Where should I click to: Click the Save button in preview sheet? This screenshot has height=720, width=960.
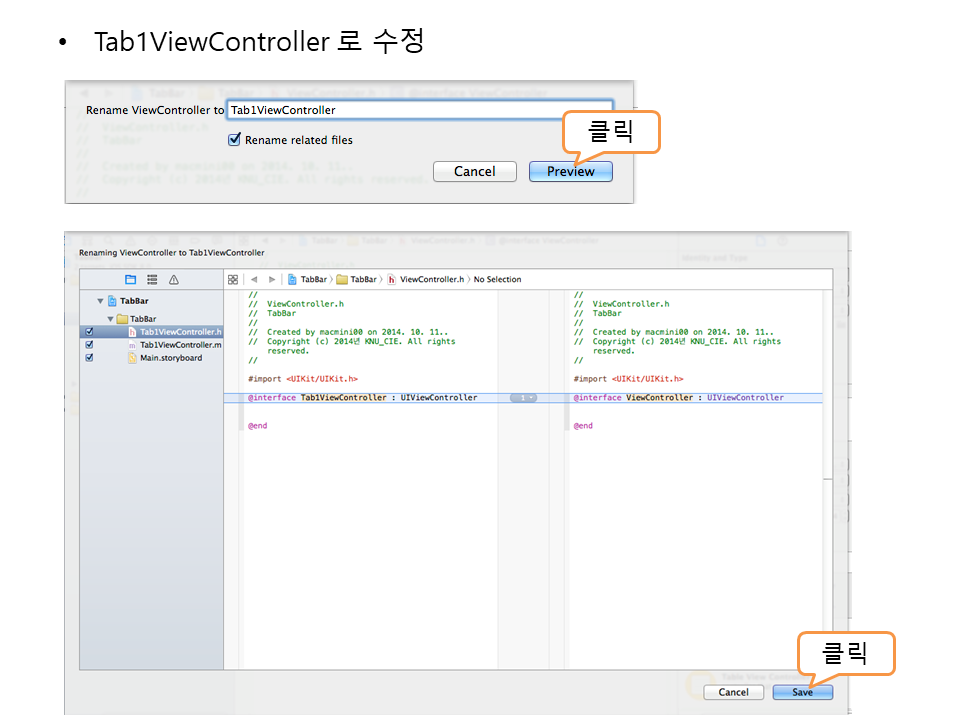(x=802, y=692)
